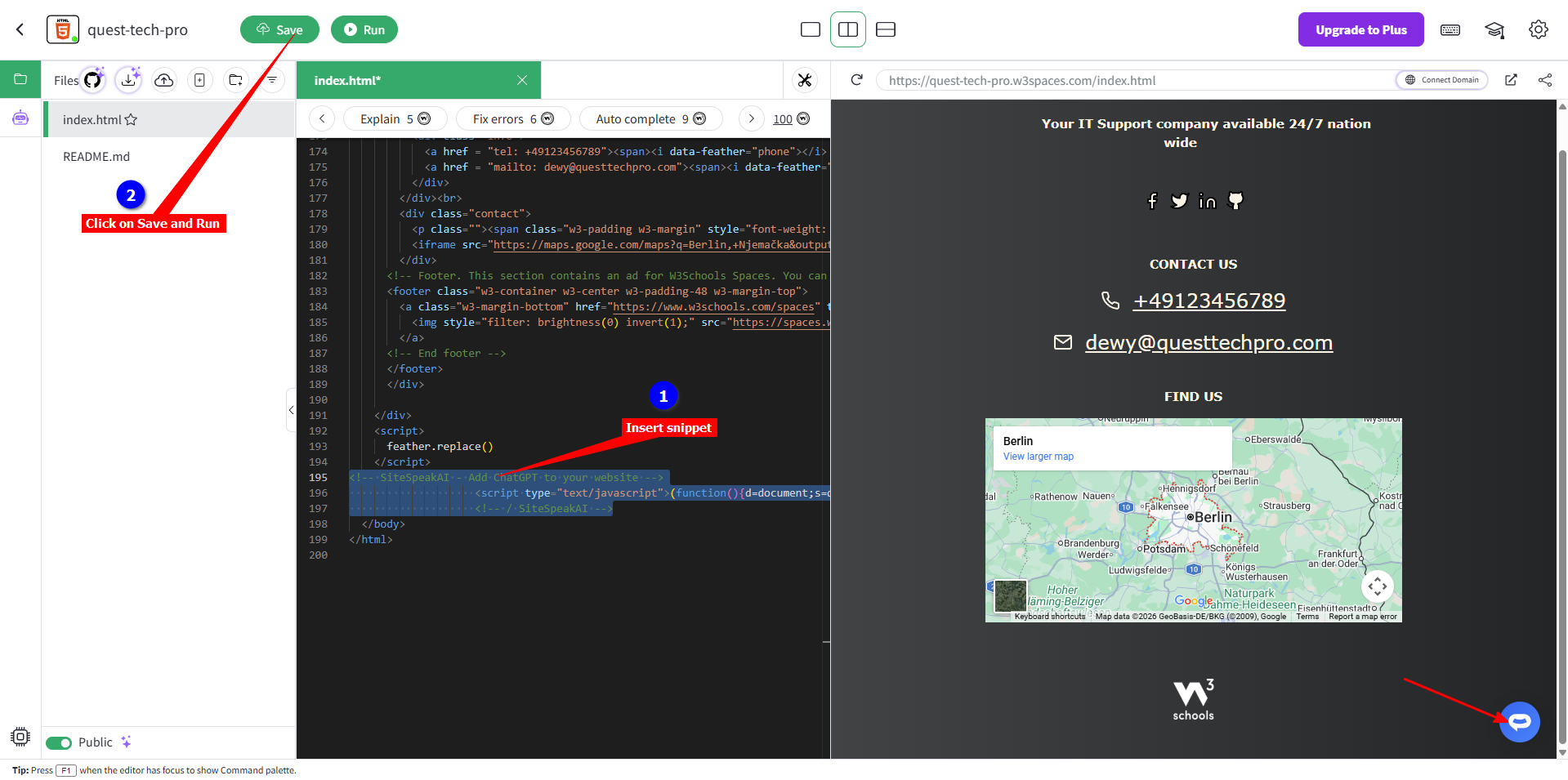Toggle the Public visibility switch
The image size is (1568, 780).
pos(59,742)
